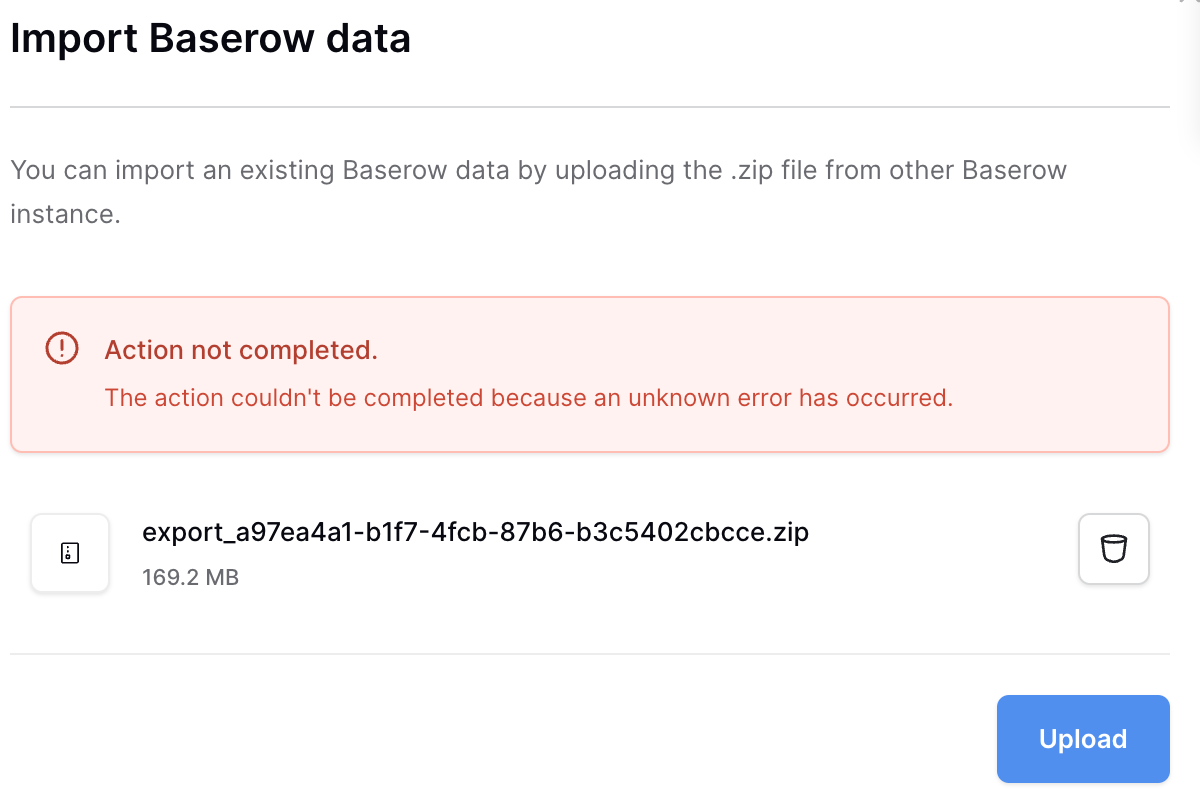1200x800 pixels.
Task: Click blank space between file name and trash icon
Action: 945,549
